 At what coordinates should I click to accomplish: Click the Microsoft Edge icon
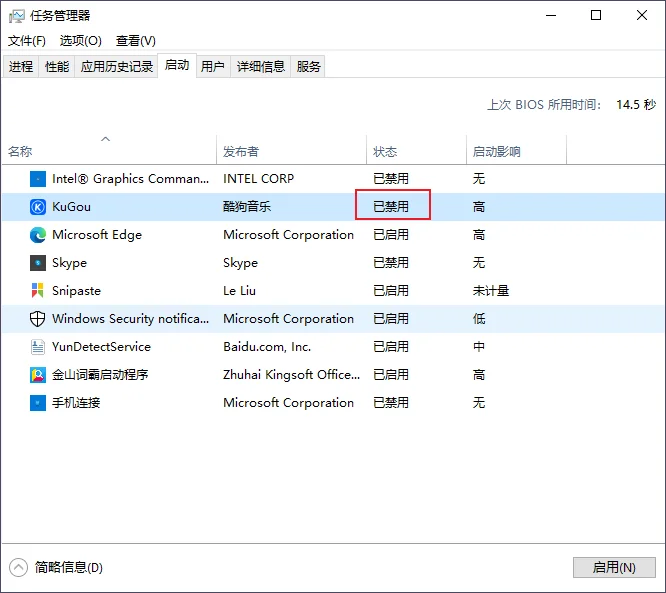tap(38, 235)
